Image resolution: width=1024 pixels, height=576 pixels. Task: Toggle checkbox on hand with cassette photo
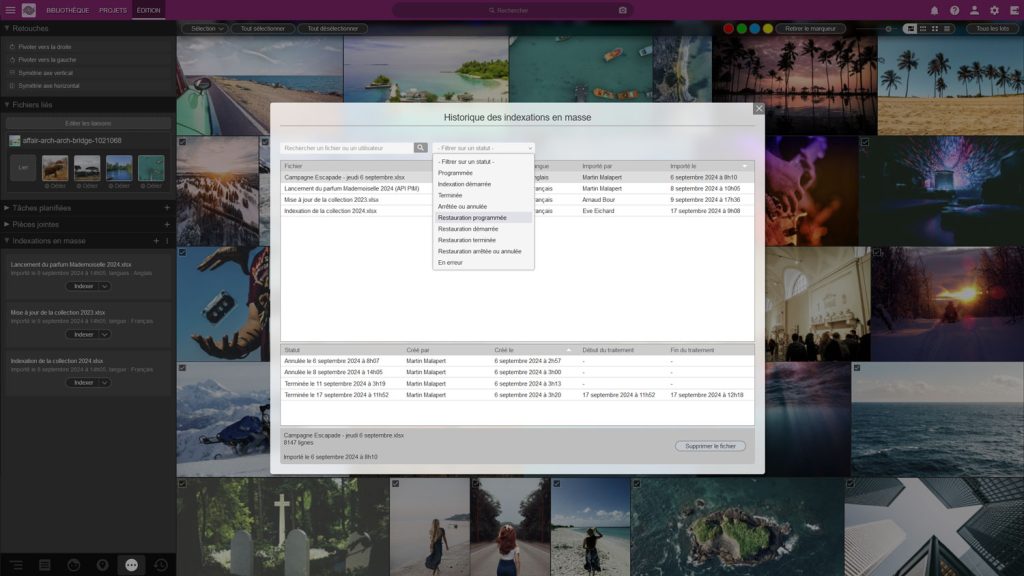[x=183, y=252]
